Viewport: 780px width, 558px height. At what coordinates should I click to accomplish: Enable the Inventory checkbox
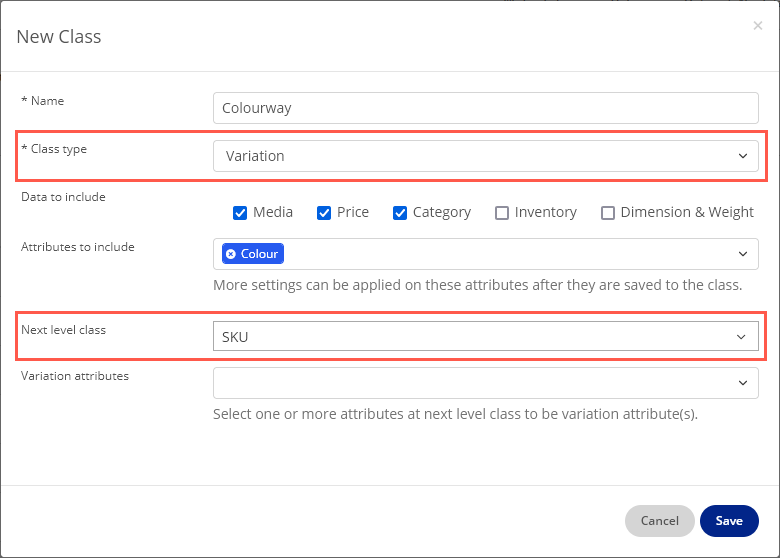[502, 212]
